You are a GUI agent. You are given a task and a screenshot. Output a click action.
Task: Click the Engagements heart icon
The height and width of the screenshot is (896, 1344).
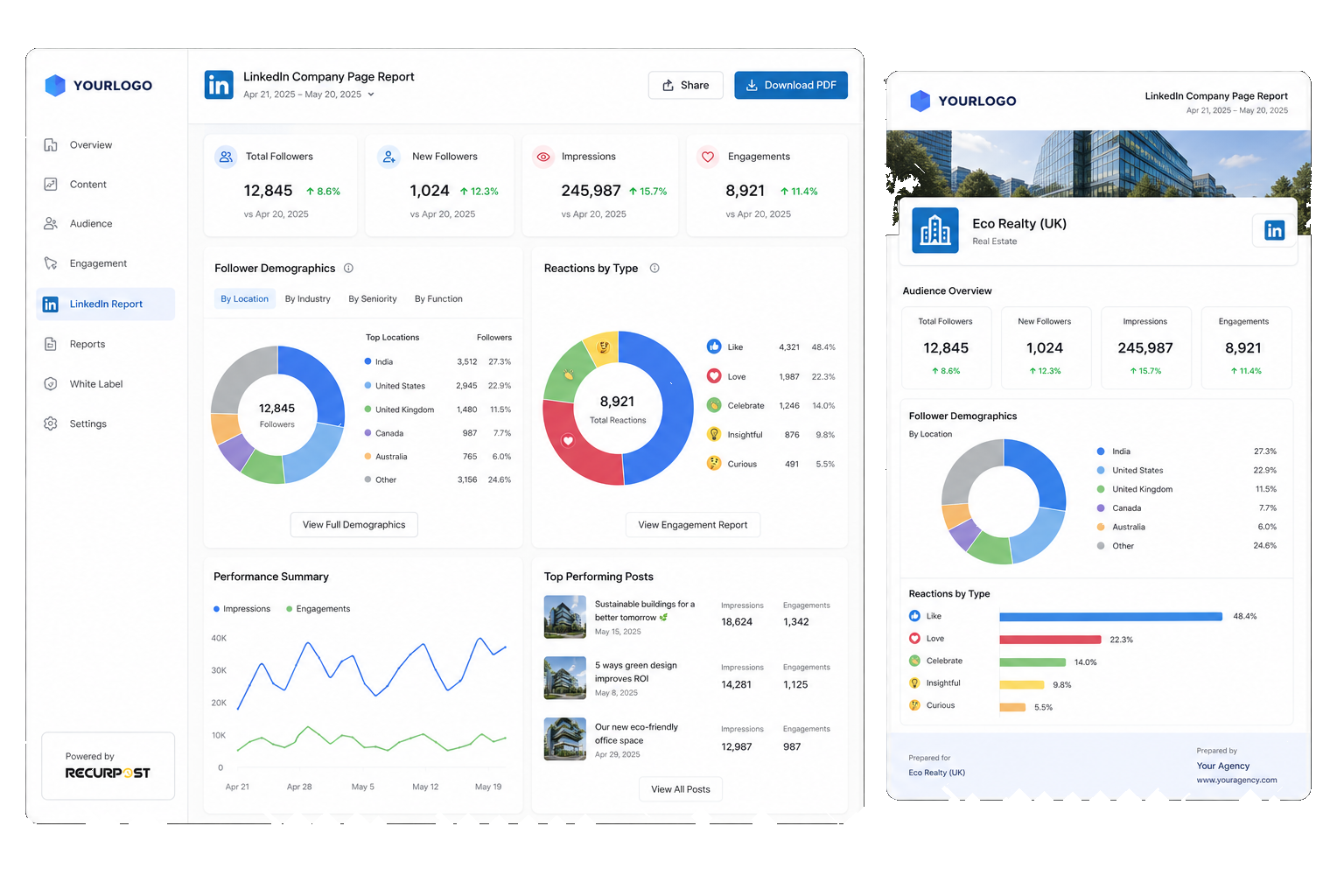(708, 157)
